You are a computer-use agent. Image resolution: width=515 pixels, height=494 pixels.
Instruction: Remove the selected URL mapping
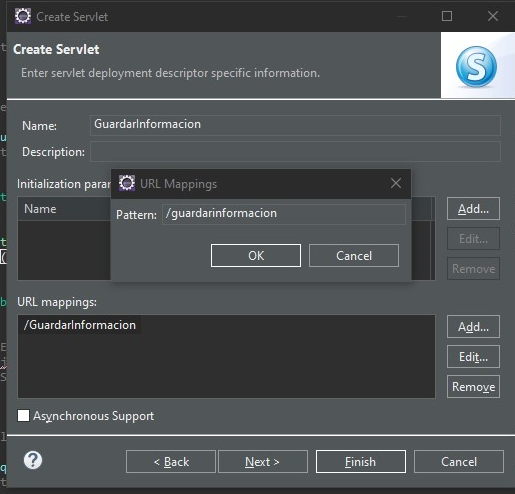click(473, 387)
